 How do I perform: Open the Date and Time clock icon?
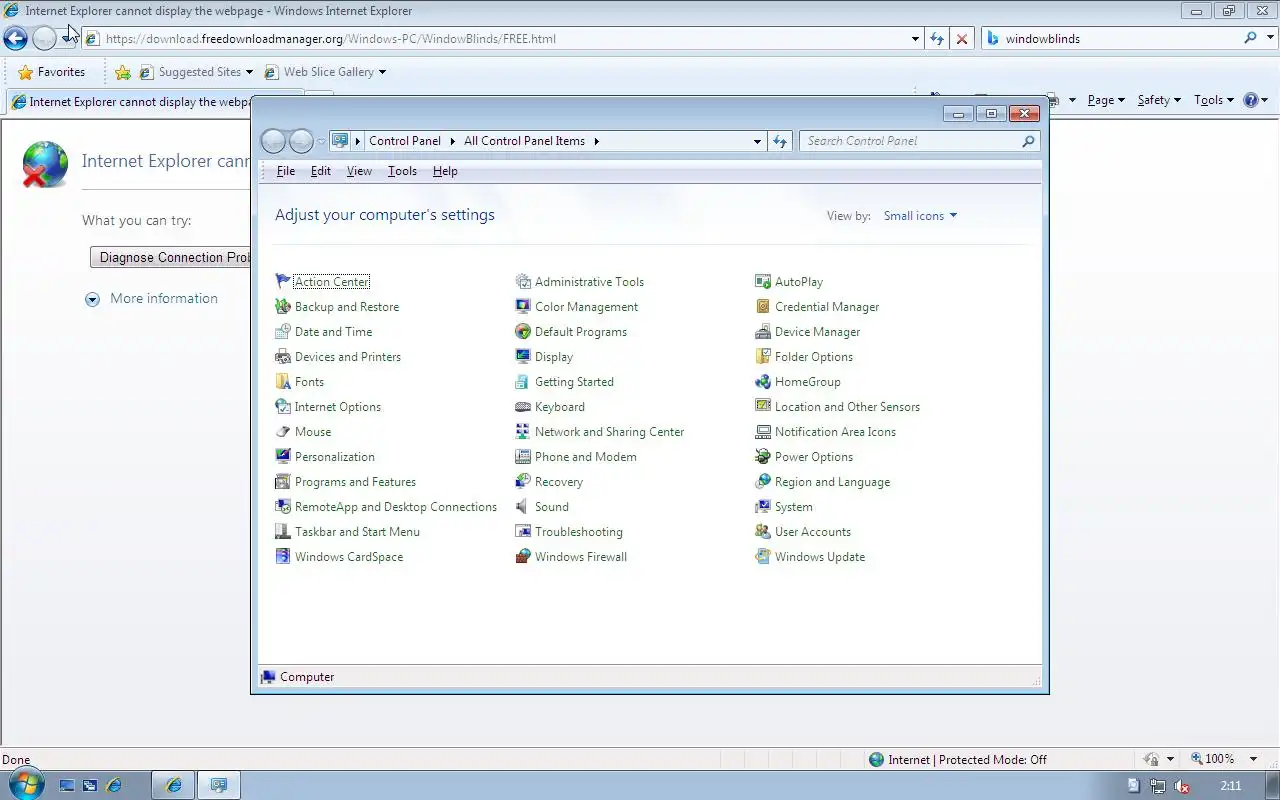click(283, 332)
